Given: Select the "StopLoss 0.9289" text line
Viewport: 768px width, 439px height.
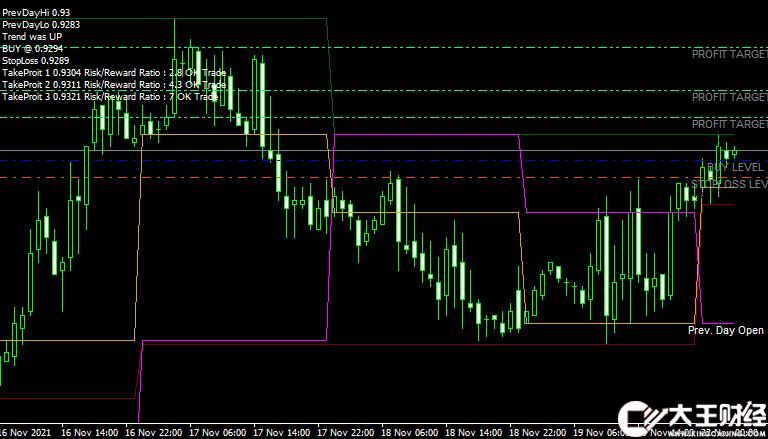Looking at the screenshot, I should 36,61.
